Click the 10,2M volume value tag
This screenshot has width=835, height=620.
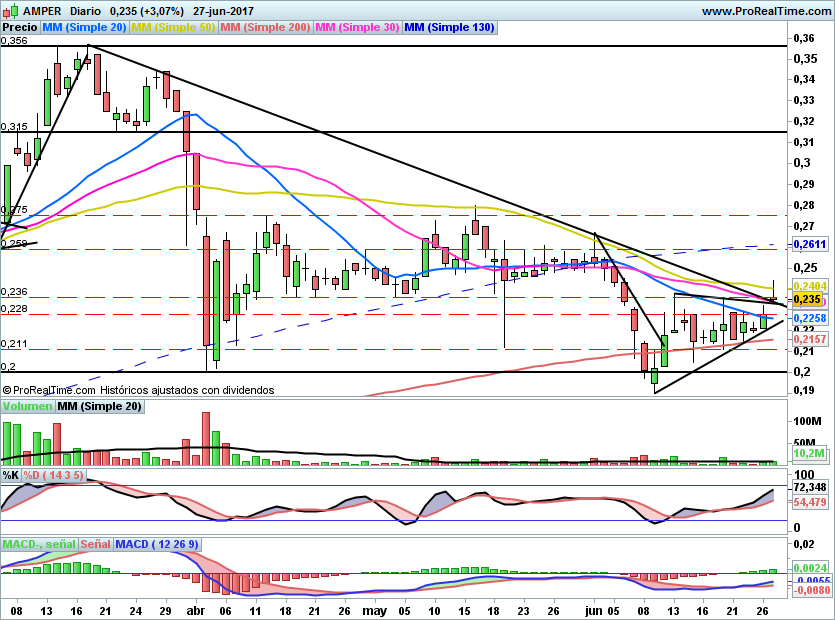coord(809,453)
